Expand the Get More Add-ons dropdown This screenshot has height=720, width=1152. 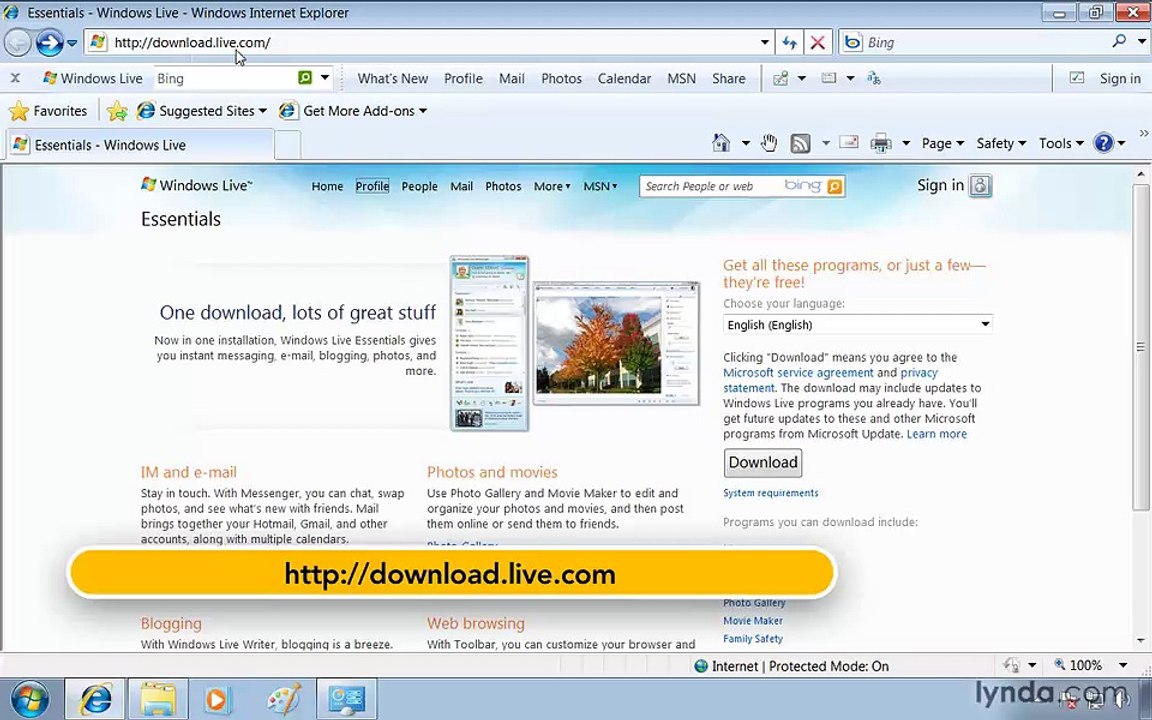422,111
